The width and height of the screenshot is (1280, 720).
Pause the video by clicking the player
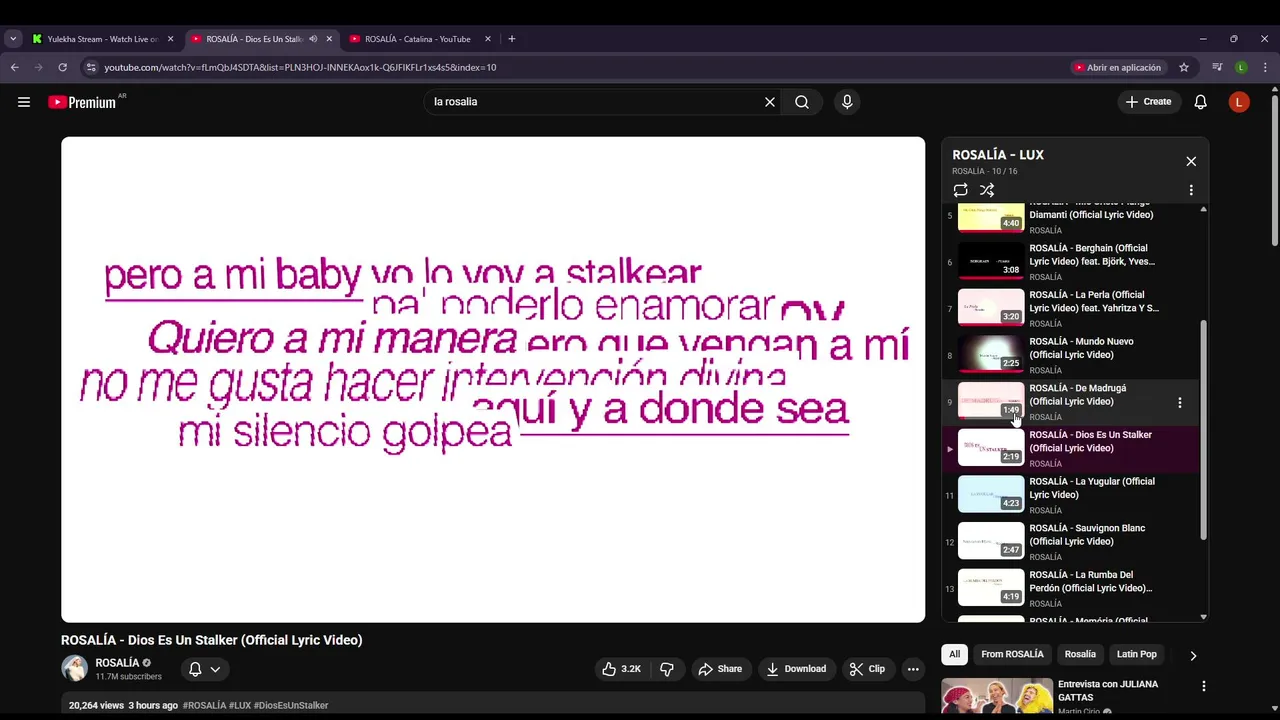[x=493, y=380]
